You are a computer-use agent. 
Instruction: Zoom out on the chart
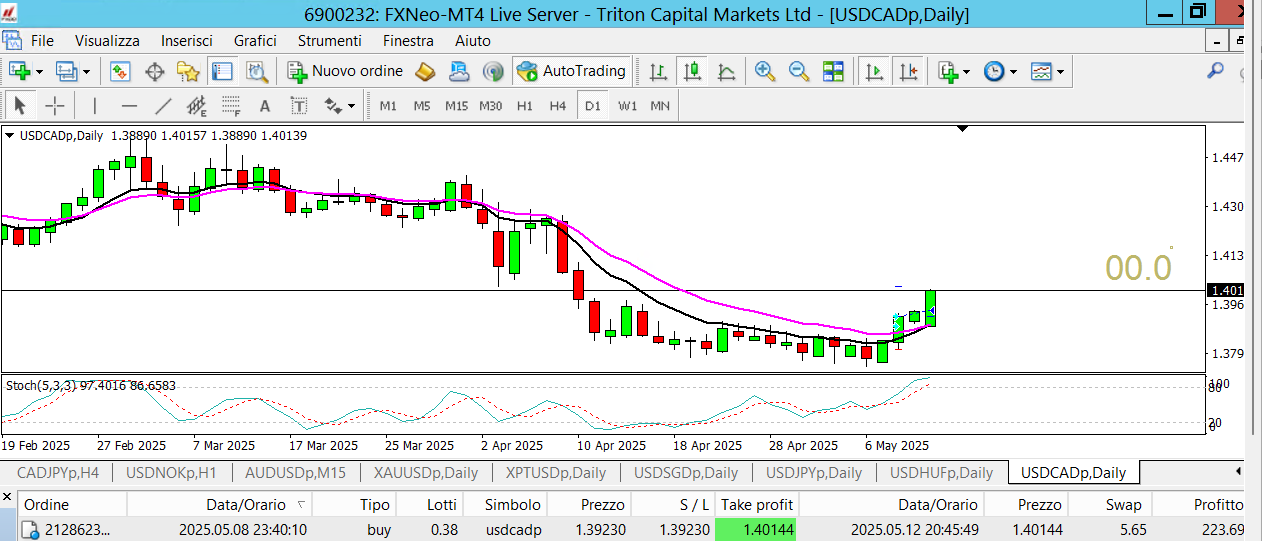click(x=799, y=71)
